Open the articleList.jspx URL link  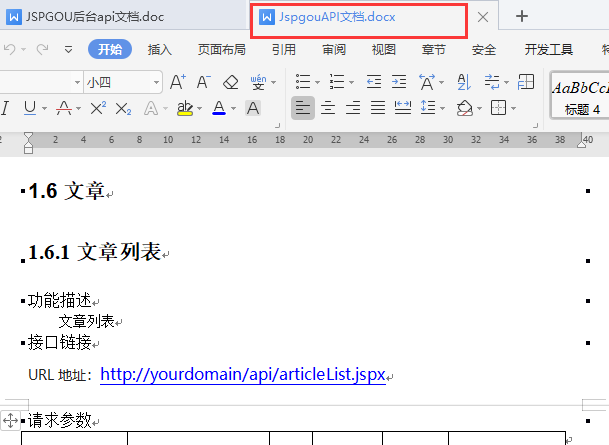coord(243,374)
